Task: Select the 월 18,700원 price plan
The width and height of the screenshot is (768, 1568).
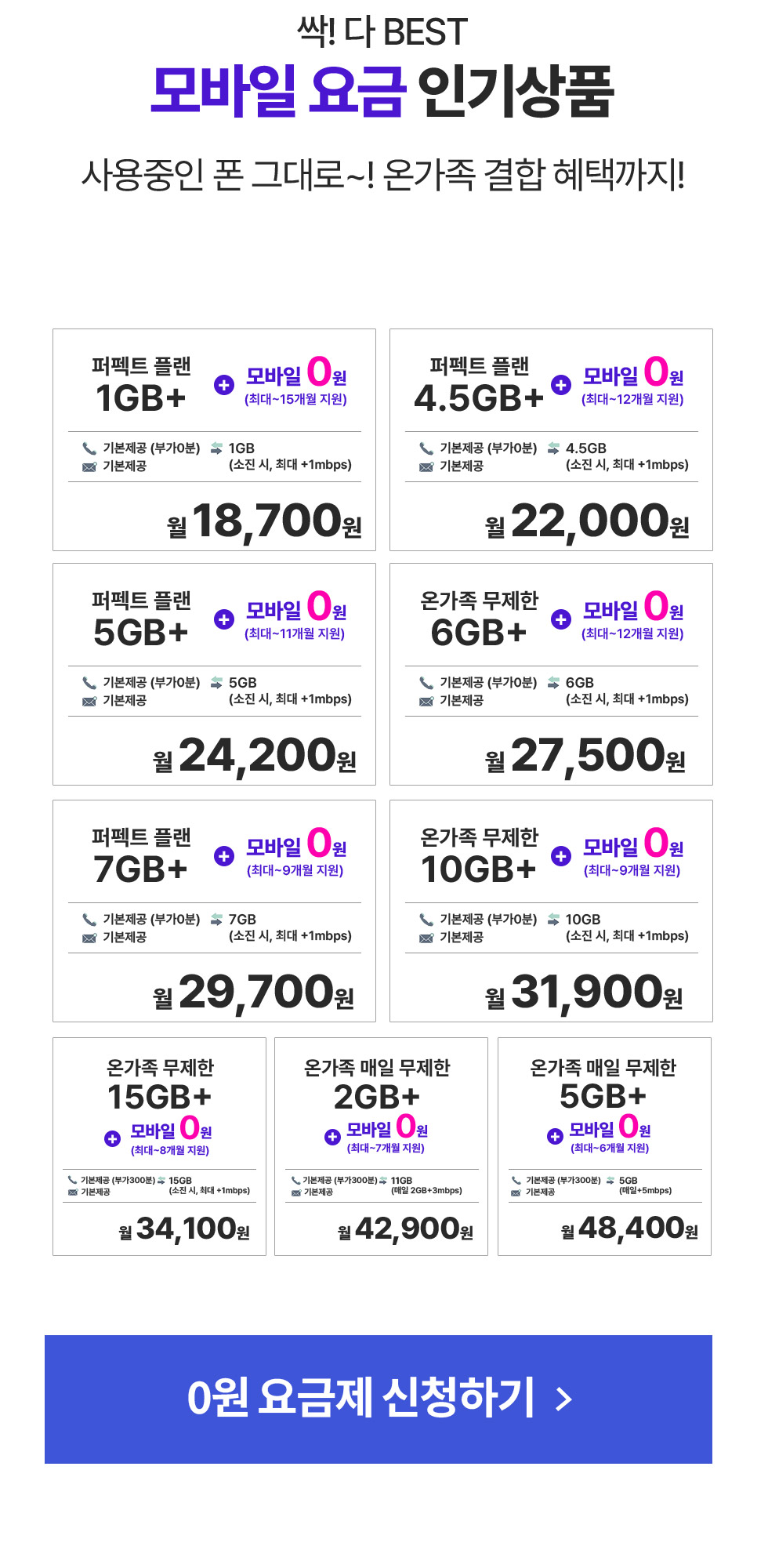Action: coord(214,440)
